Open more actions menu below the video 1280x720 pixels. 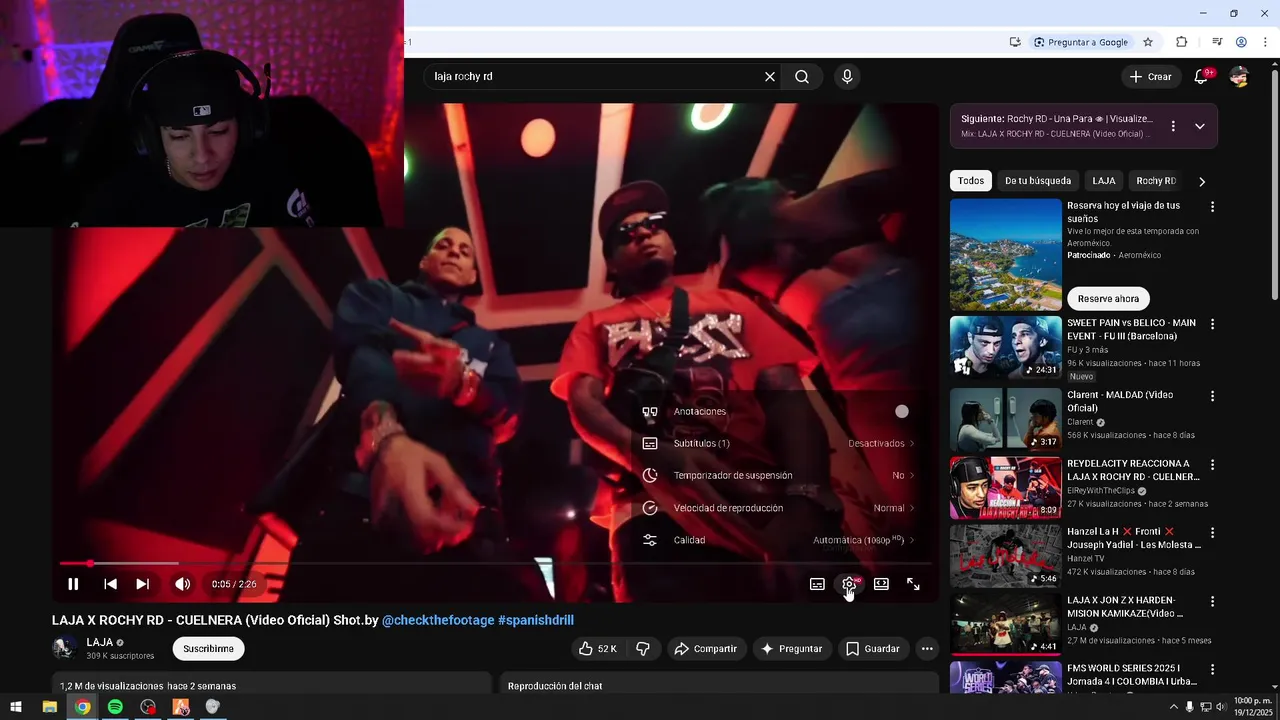tap(927, 649)
